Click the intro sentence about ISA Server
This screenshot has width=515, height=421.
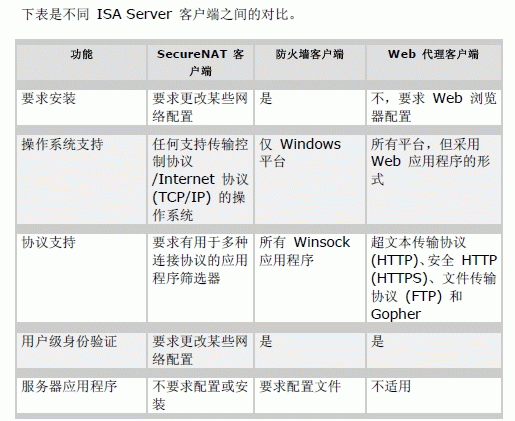pyautogui.click(x=159, y=15)
